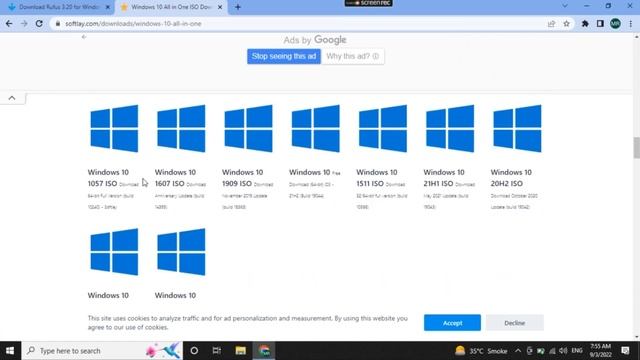Open the Chrome profile avatar
The image size is (640, 360).
(x=616, y=24)
